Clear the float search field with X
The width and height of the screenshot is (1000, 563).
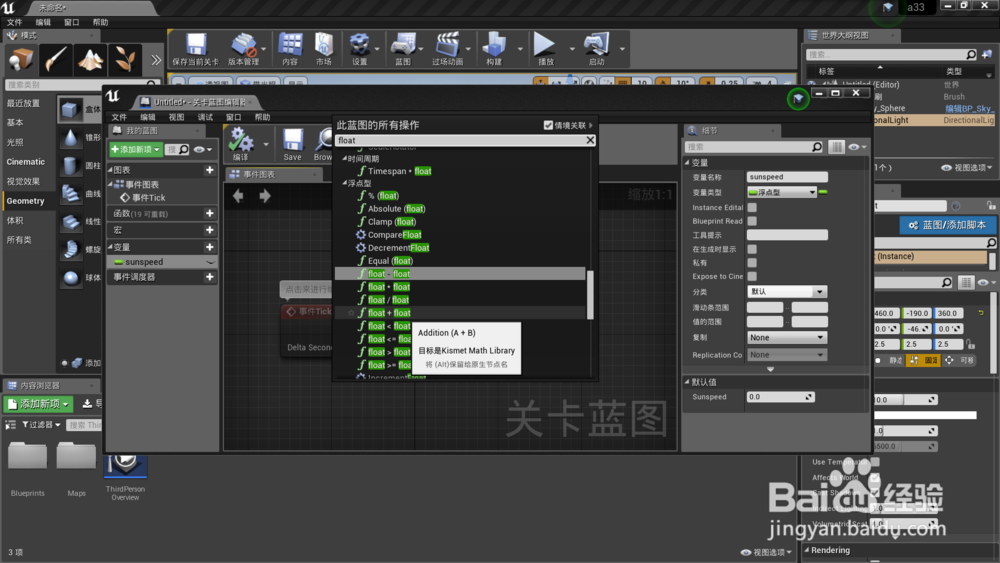590,140
